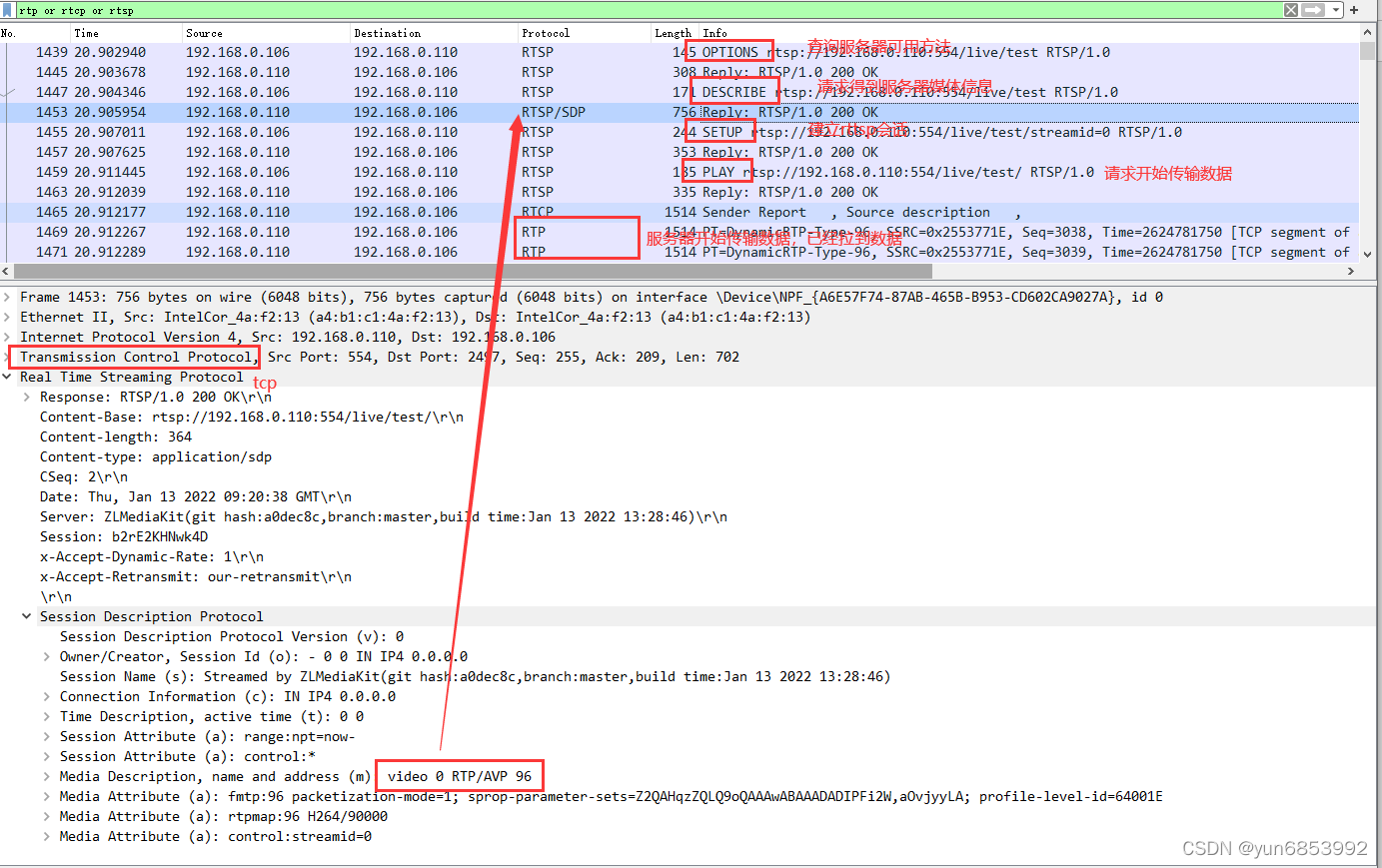1382x868 pixels.
Task: Select packet 1447 DESCRIBE row
Action: pyautogui.click(x=680, y=92)
